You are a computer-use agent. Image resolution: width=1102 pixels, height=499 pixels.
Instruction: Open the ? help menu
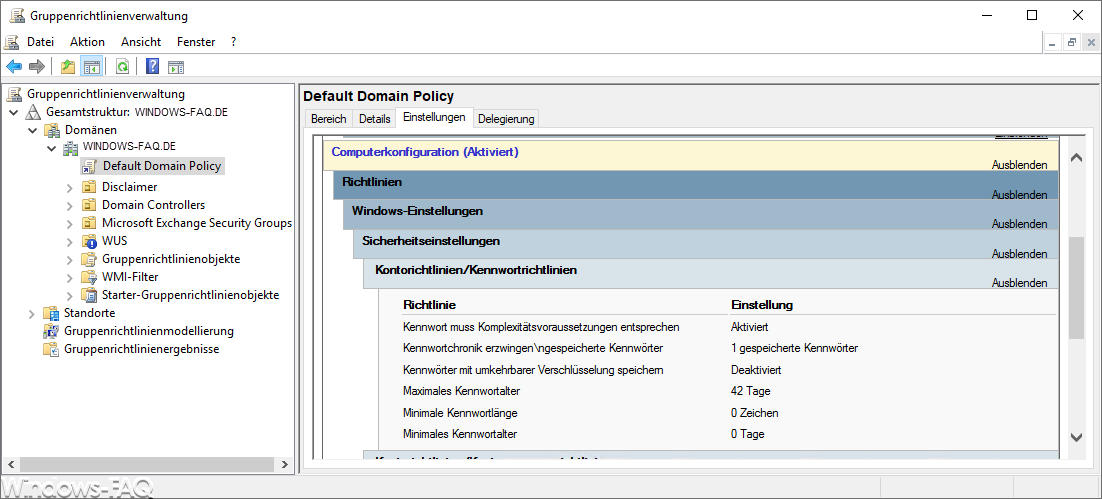[233, 42]
